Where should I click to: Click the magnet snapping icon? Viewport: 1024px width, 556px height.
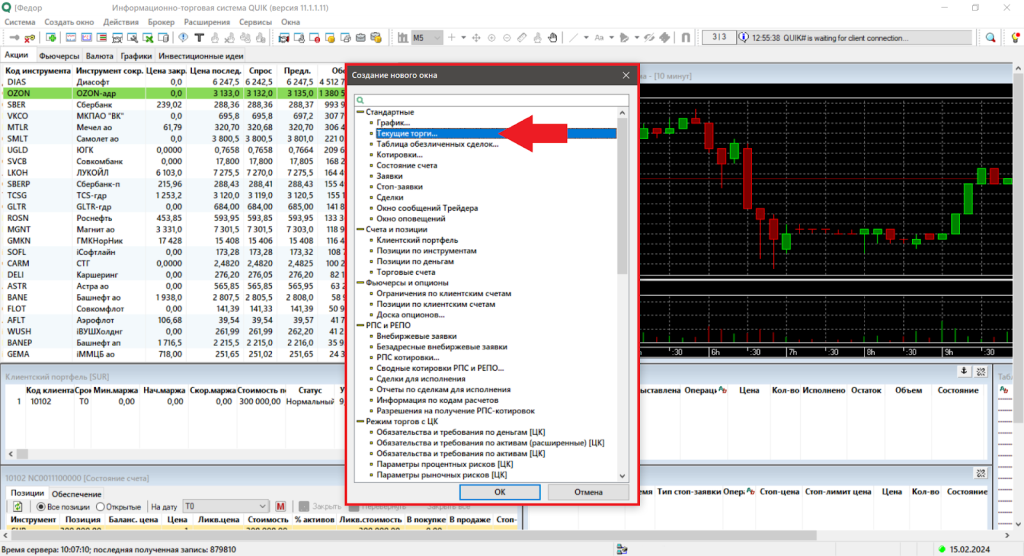[x=686, y=38]
